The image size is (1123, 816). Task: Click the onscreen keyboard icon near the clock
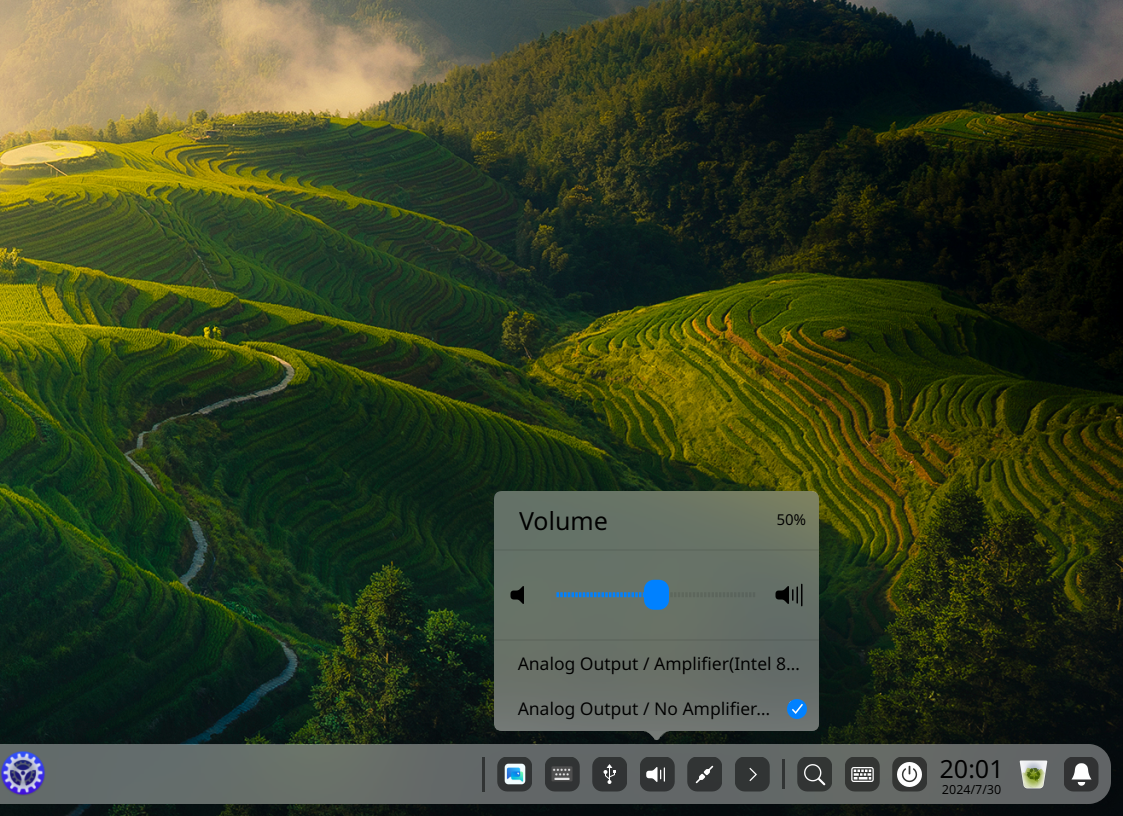pos(862,774)
